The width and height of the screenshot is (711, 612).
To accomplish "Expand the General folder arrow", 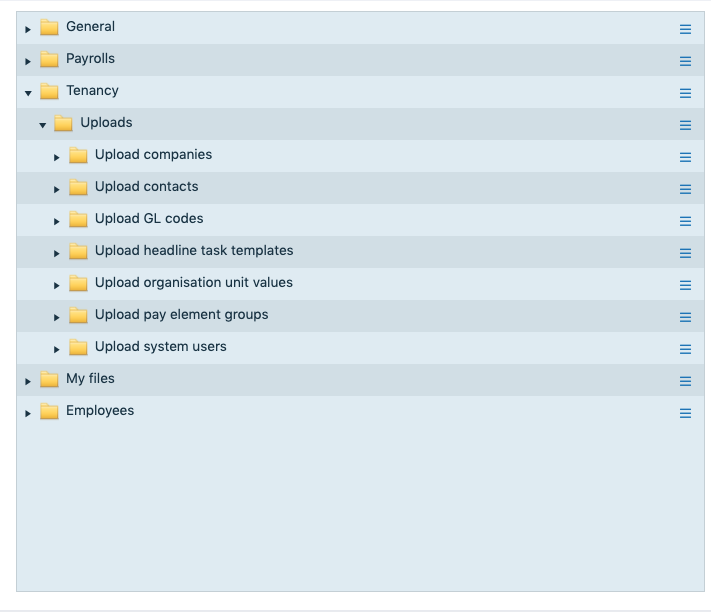I will point(28,29).
